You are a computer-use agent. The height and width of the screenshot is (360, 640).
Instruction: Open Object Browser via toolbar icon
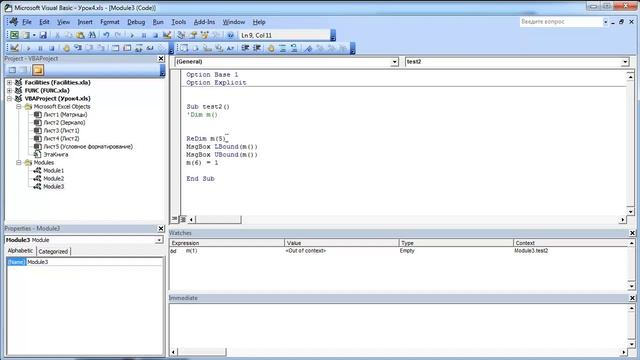point(204,35)
